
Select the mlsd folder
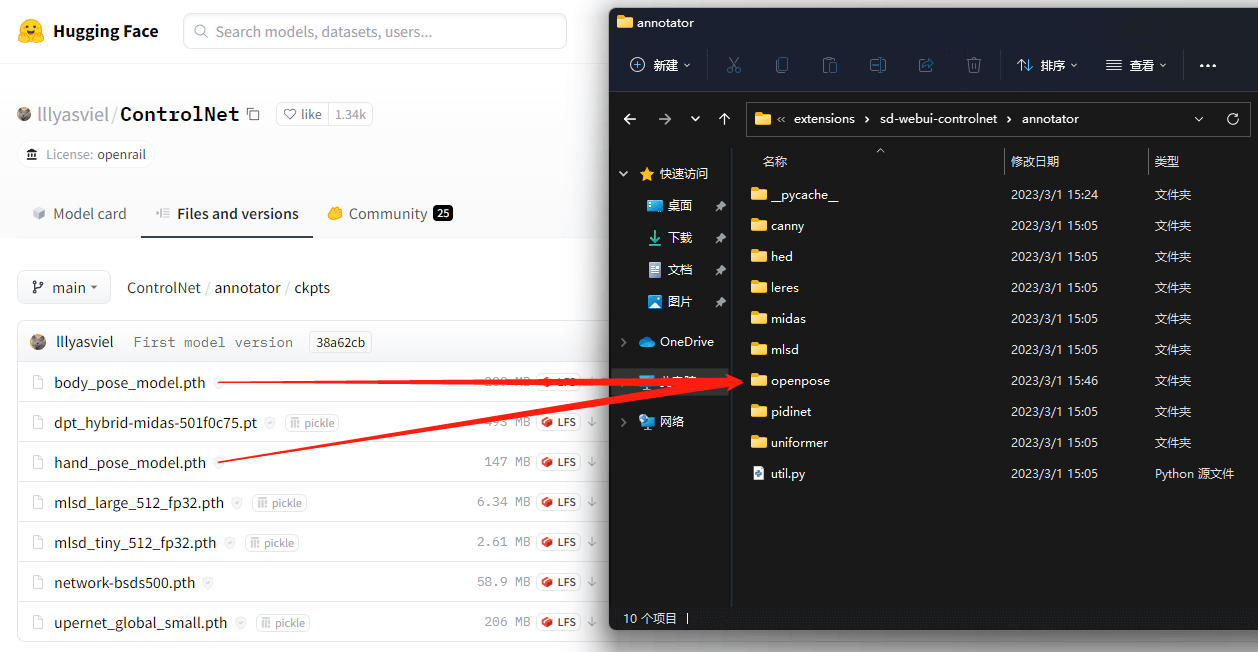[x=774, y=349]
